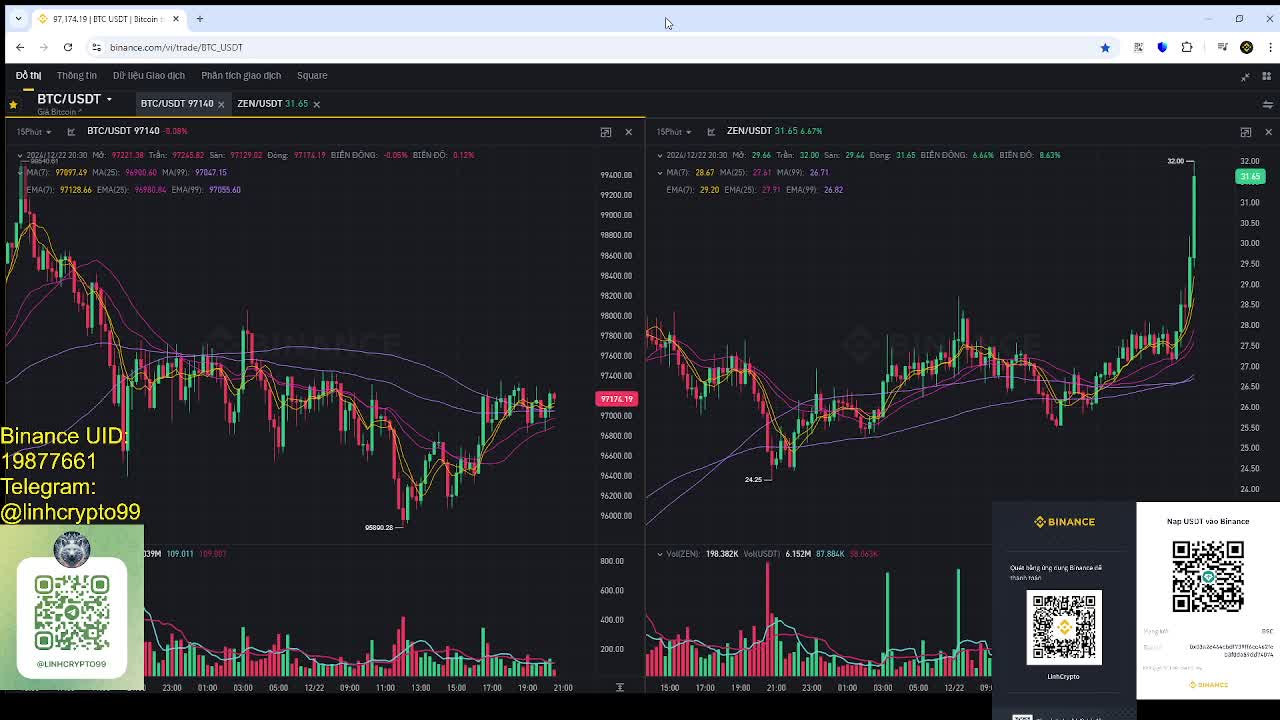Viewport: 1280px width, 720px height.
Task: Click exit fullscreen arrows icon
Action: click(x=1245, y=76)
